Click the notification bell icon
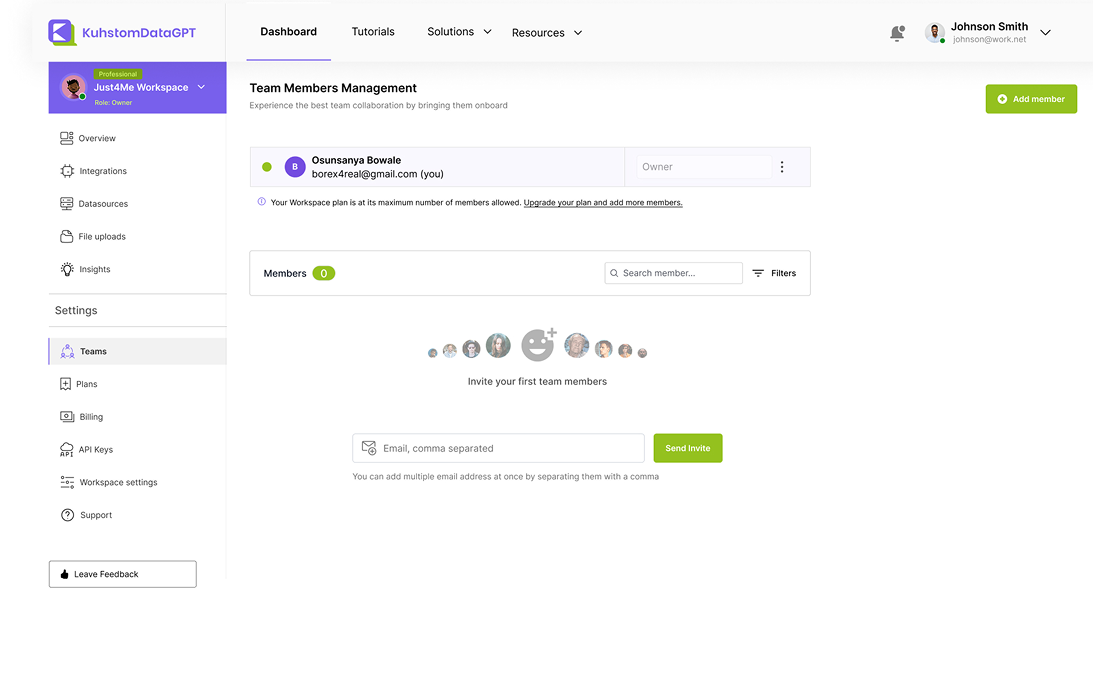The image size is (1093, 675). tap(897, 33)
